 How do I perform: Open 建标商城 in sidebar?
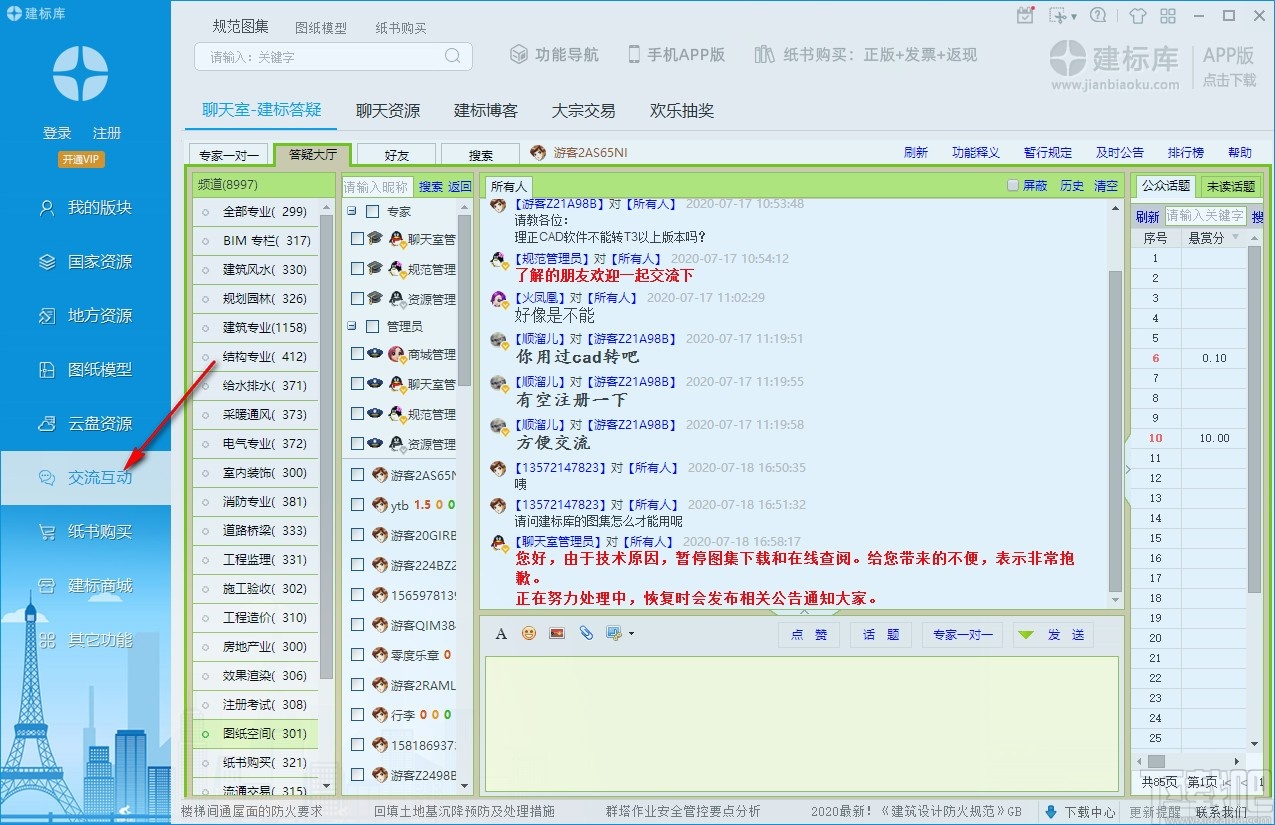(85, 586)
